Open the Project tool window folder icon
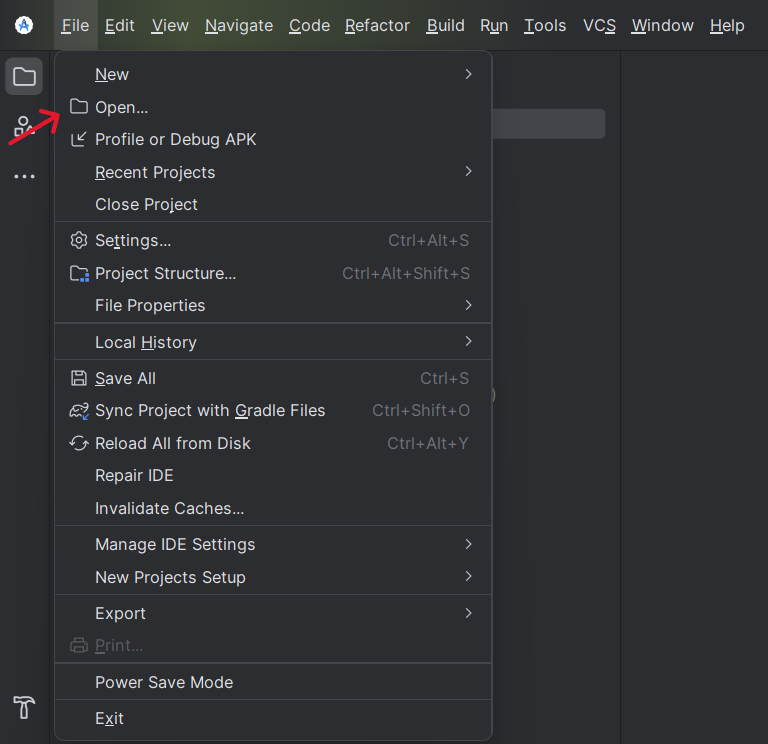Screen dimensions: 768x744 click(24, 76)
